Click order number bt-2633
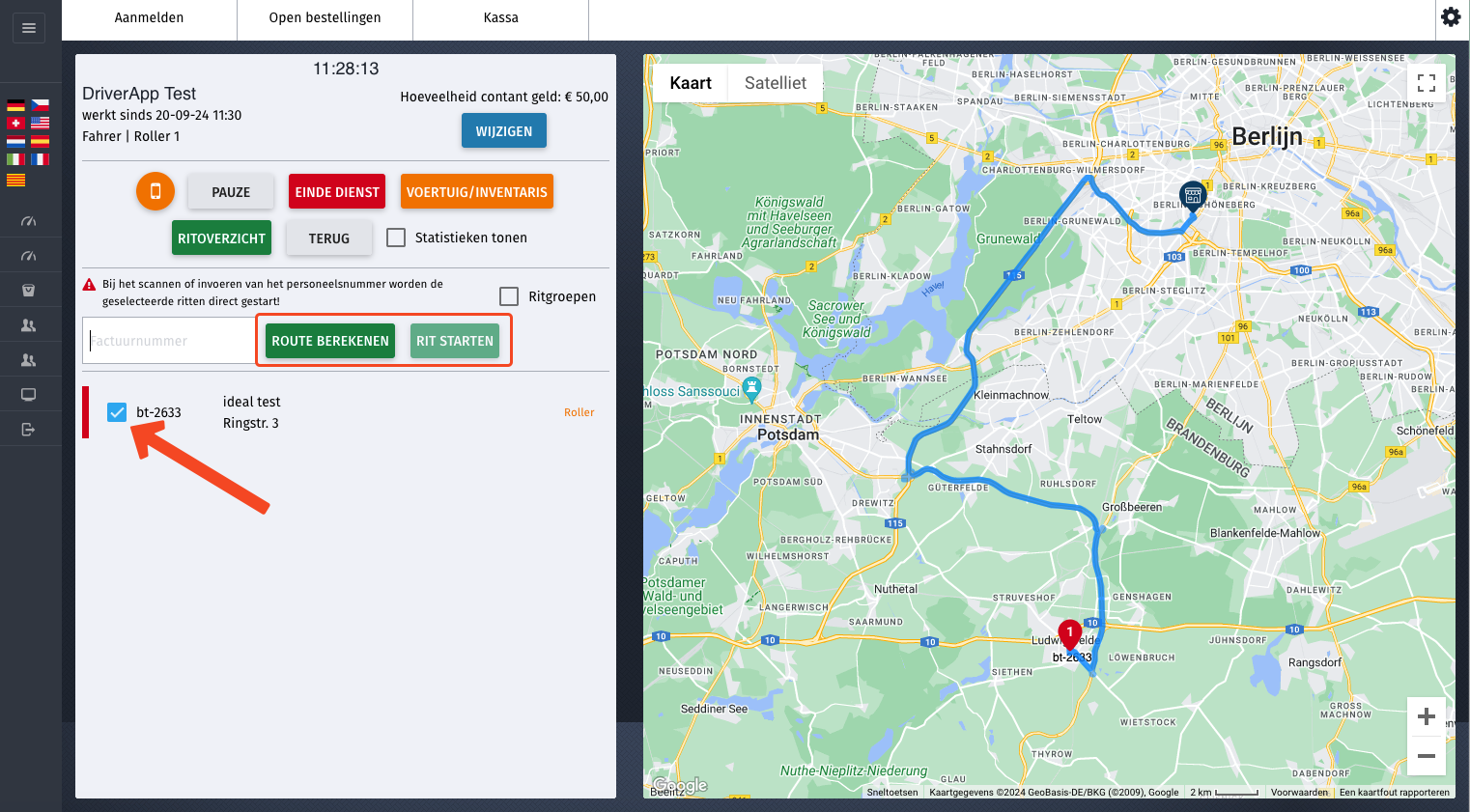Screen dimensions: 1470x812 (158, 412)
